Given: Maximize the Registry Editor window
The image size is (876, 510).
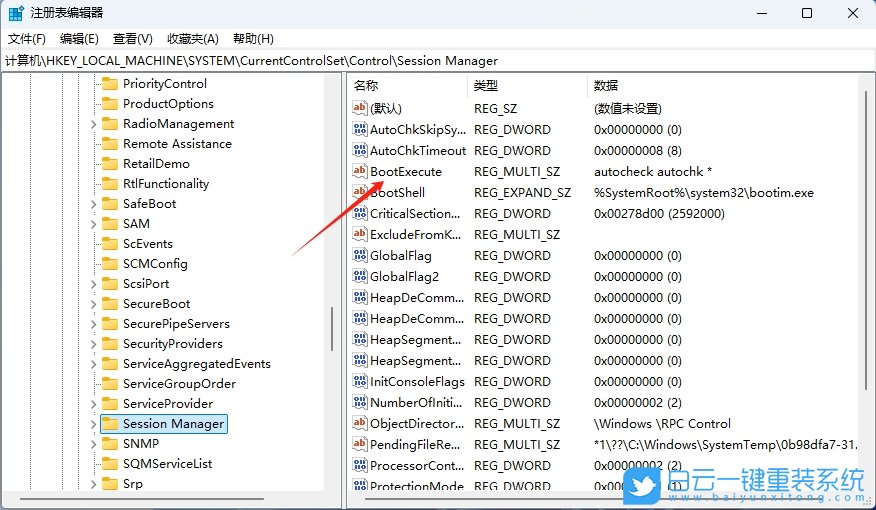Looking at the screenshot, I should 807,13.
